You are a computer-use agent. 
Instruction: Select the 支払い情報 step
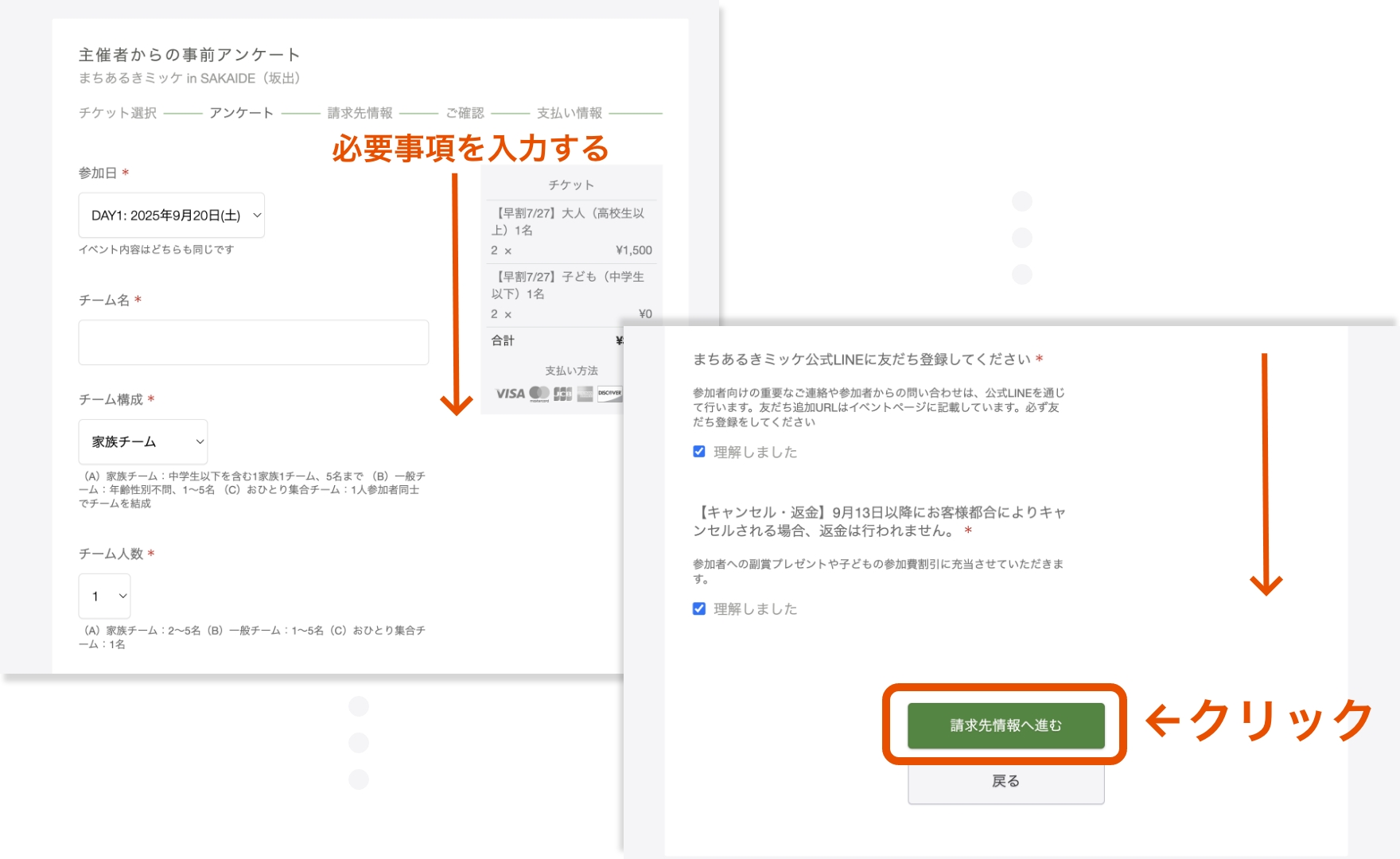570,113
